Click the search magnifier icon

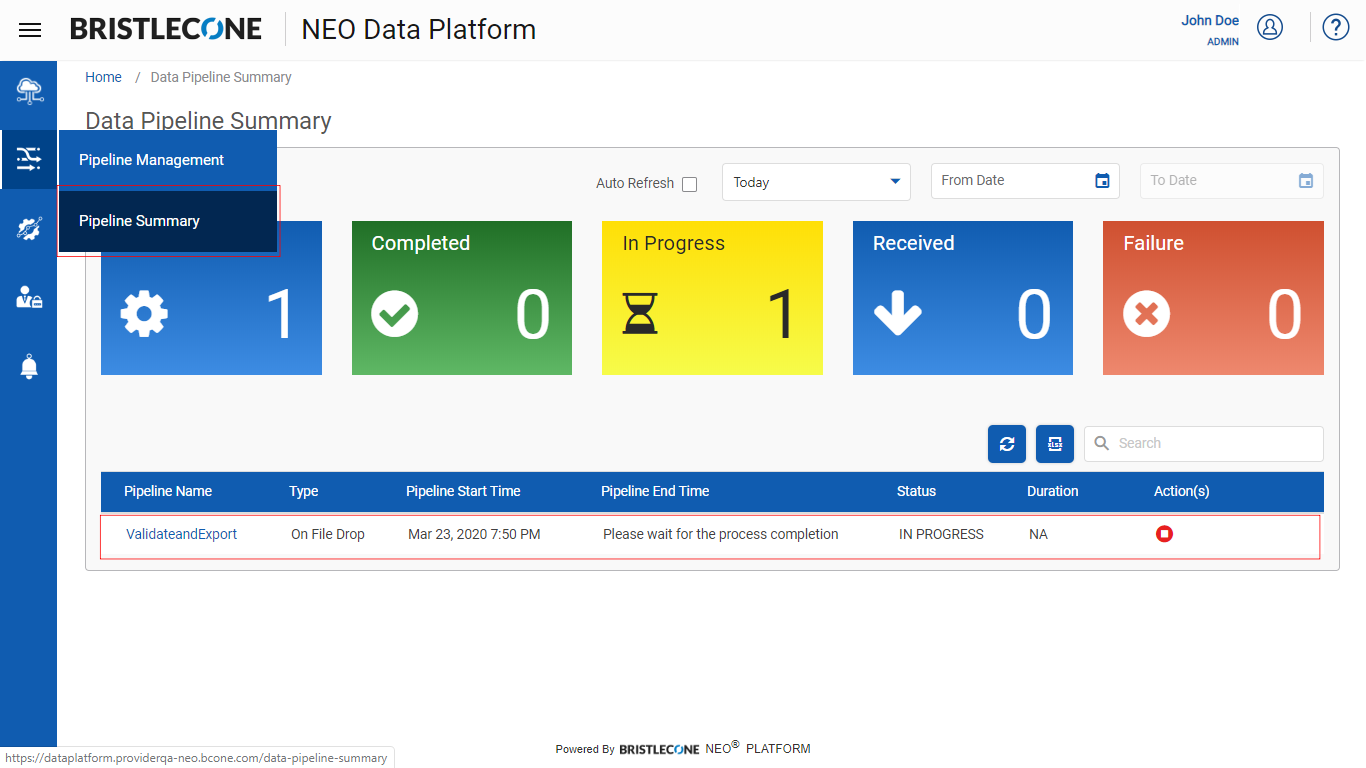click(x=1101, y=443)
